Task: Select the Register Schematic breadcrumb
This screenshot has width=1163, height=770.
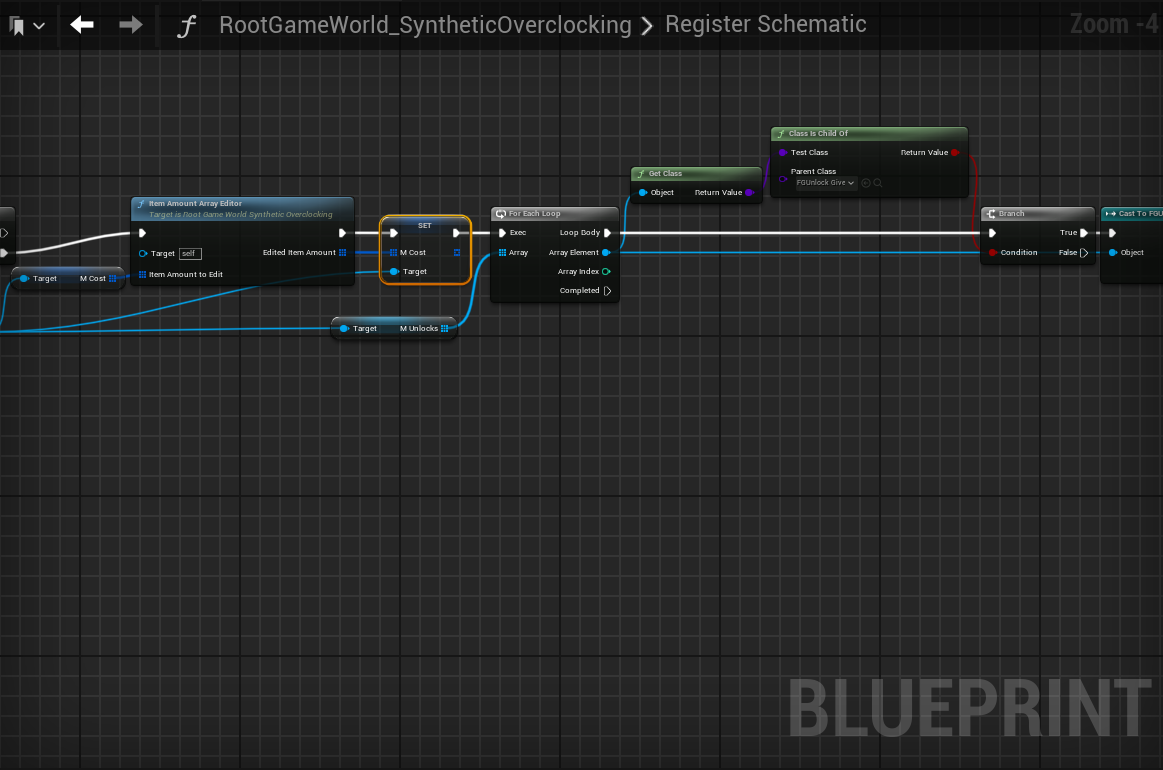Action: [765, 24]
